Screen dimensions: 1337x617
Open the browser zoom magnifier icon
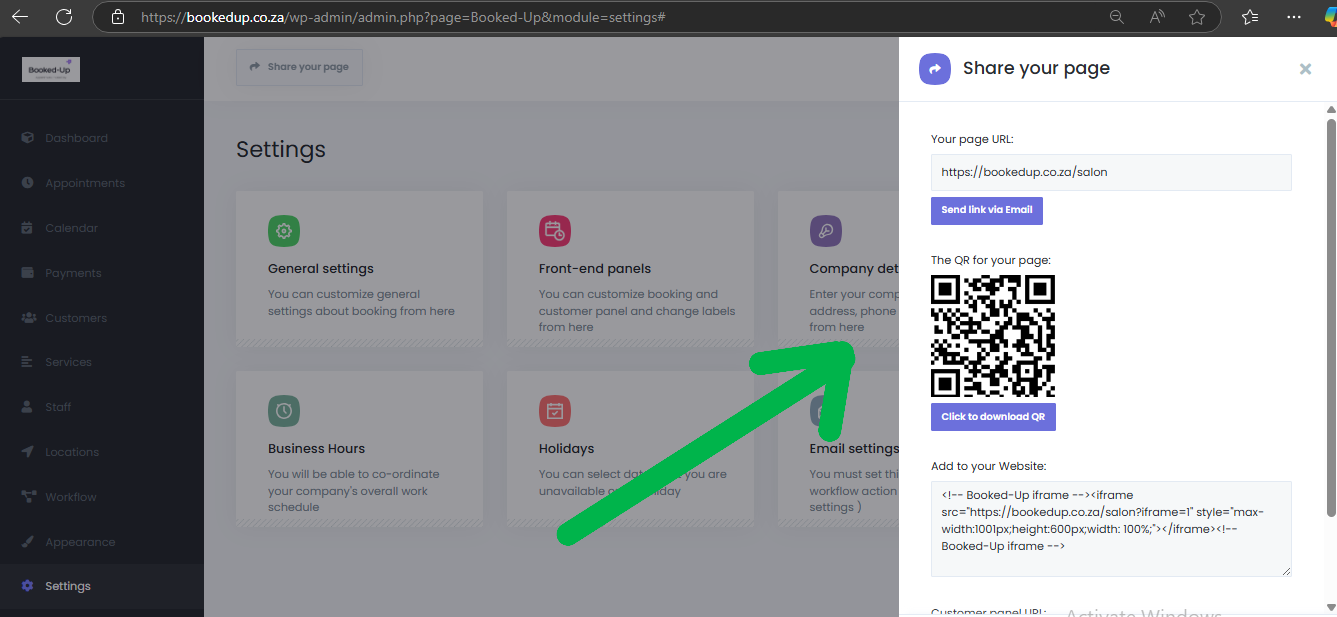point(1117,17)
